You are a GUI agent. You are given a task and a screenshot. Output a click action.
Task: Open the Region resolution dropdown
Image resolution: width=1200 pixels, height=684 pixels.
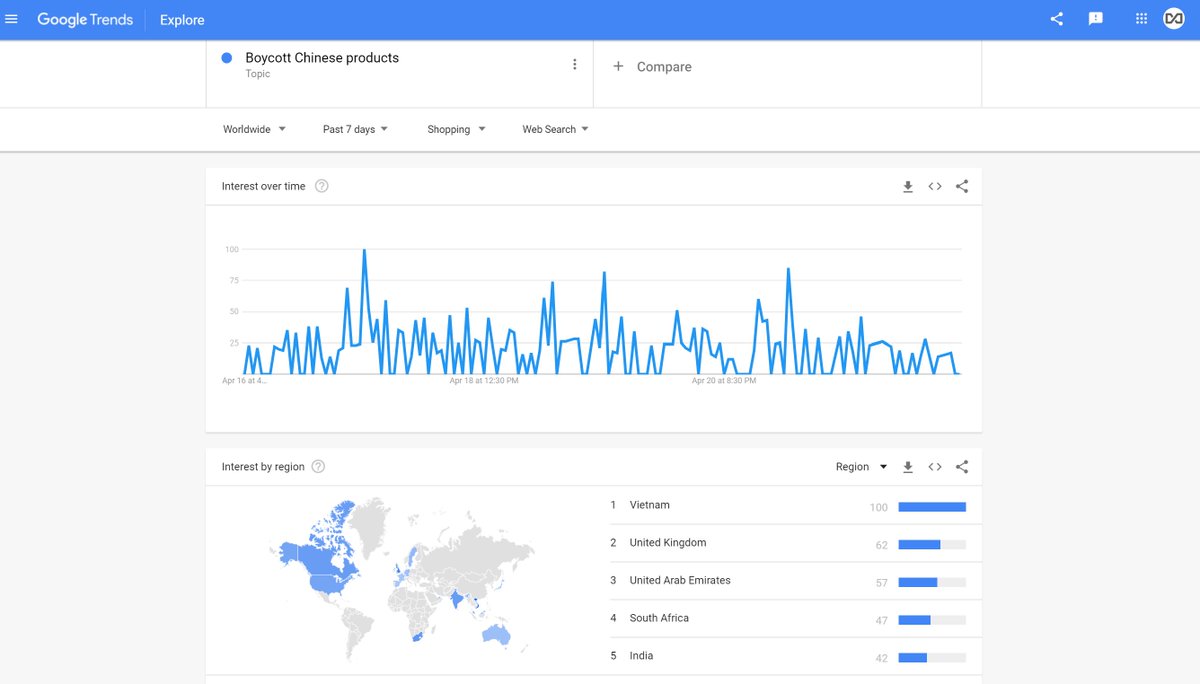click(x=861, y=467)
